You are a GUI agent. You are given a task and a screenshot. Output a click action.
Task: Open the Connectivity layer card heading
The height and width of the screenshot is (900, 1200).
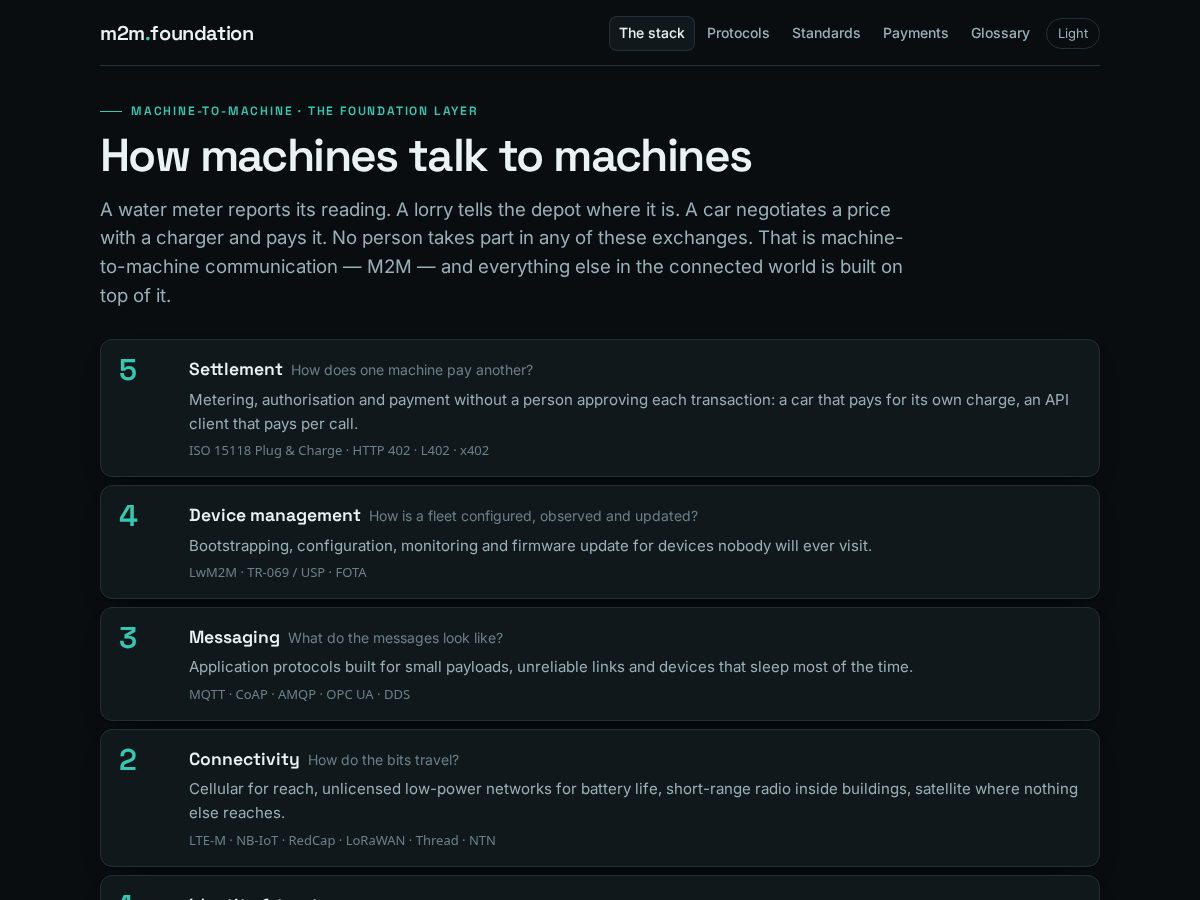[244, 759]
